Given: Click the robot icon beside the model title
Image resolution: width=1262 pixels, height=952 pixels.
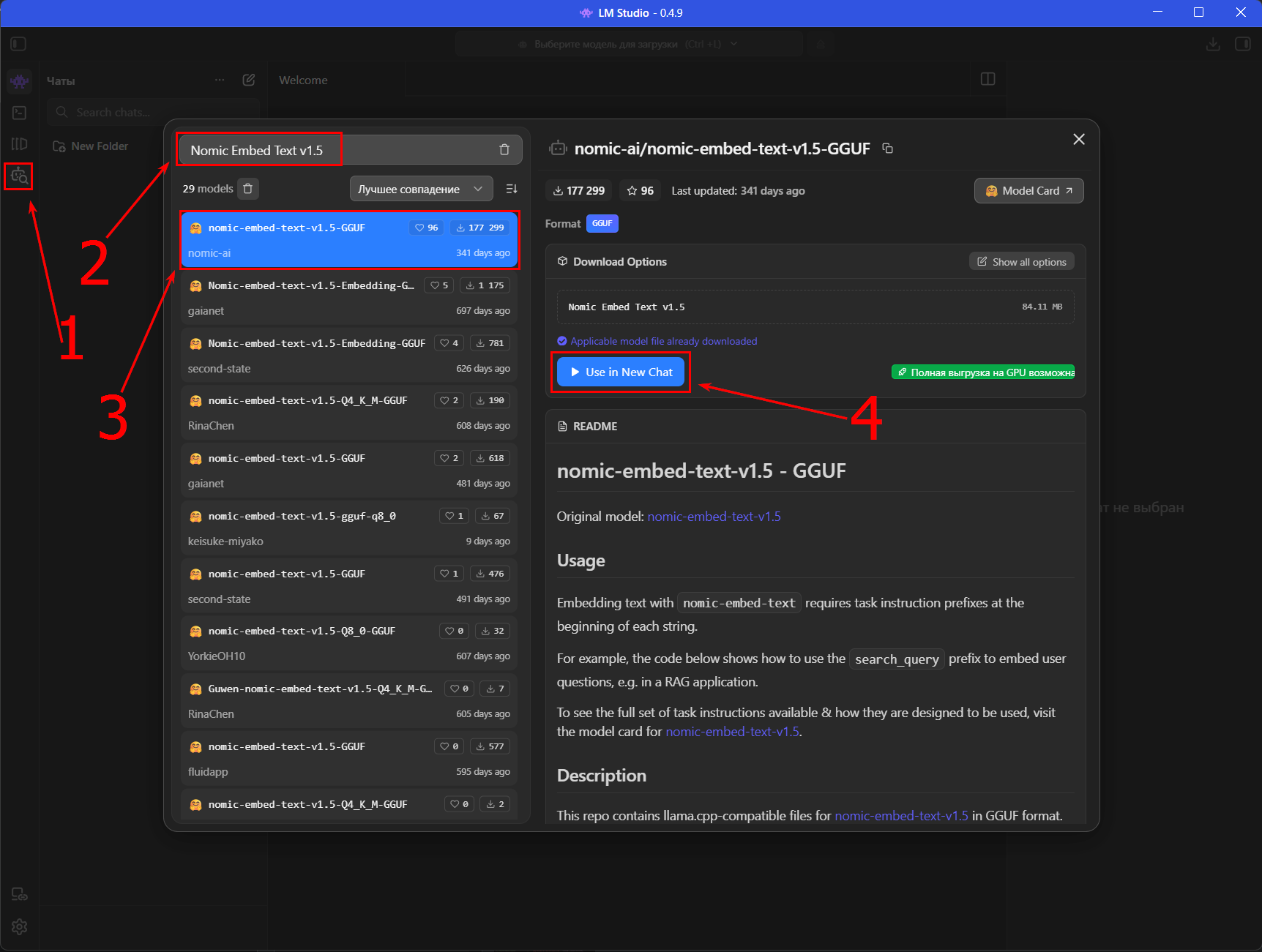Looking at the screenshot, I should click(558, 149).
